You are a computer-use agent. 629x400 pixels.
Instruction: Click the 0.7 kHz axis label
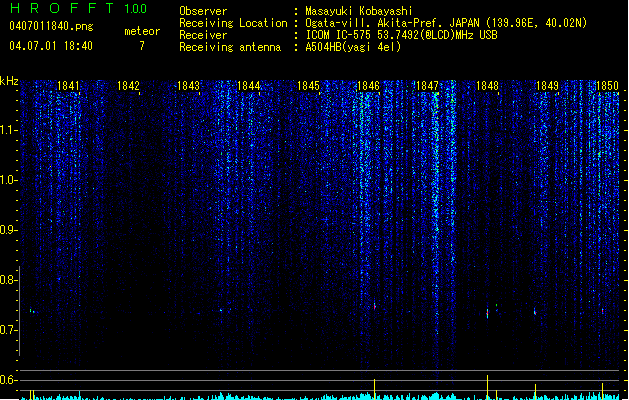click(8, 330)
